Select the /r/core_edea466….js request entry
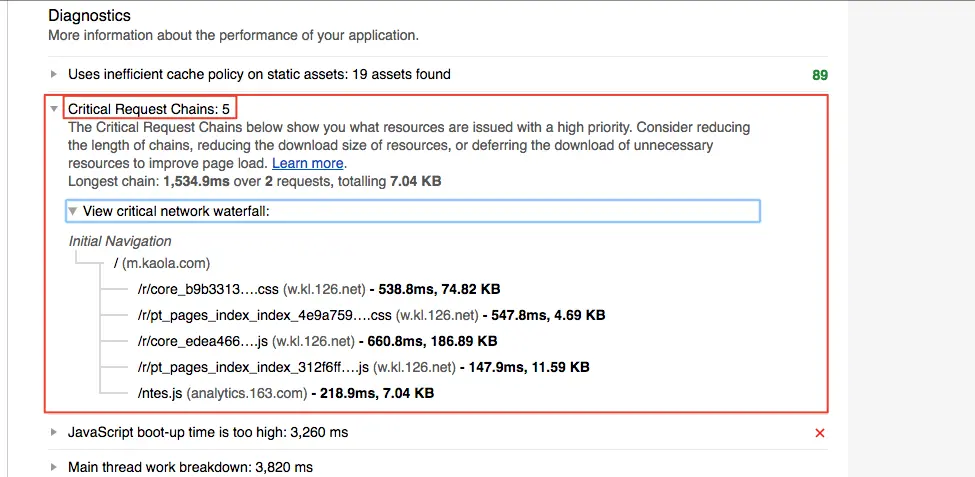Image resolution: width=975 pixels, height=477 pixels. click(x=317, y=341)
